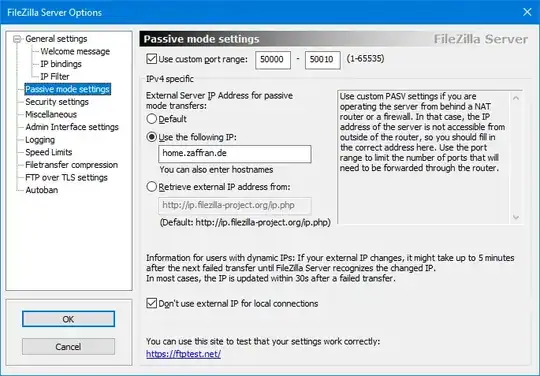
Task: Click the port range start field 50000
Action: (x=273, y=60)
